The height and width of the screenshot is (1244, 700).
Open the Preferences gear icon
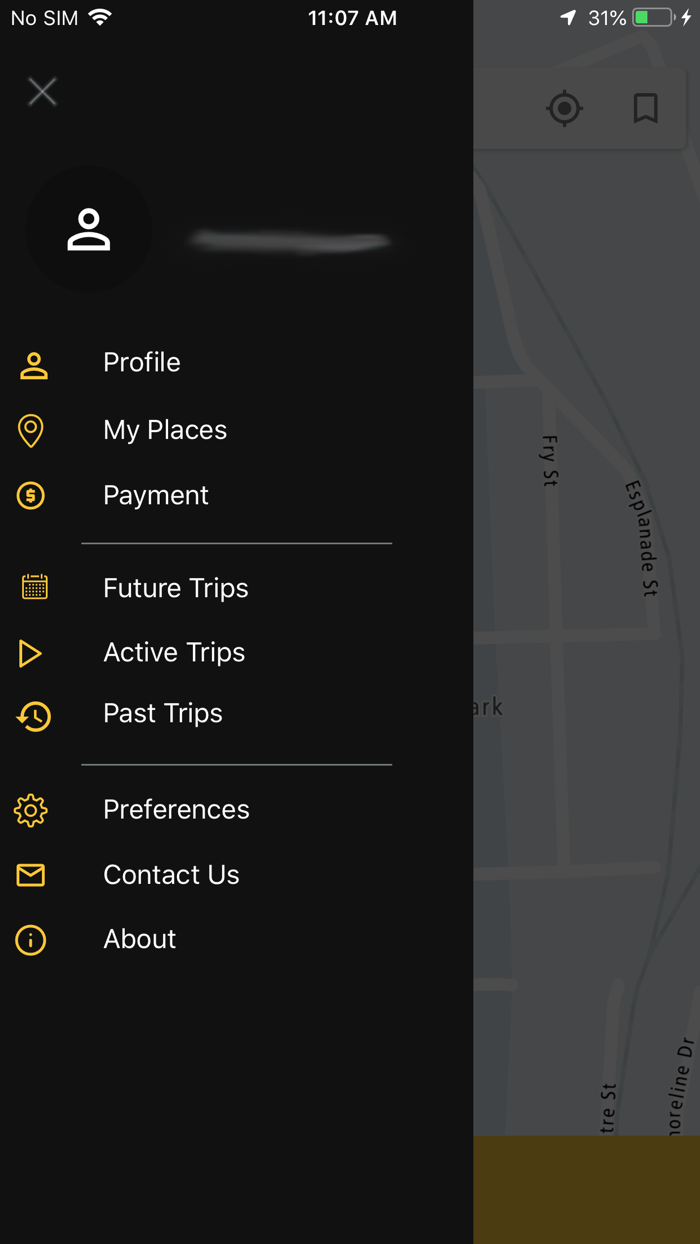tap(31, 811)
